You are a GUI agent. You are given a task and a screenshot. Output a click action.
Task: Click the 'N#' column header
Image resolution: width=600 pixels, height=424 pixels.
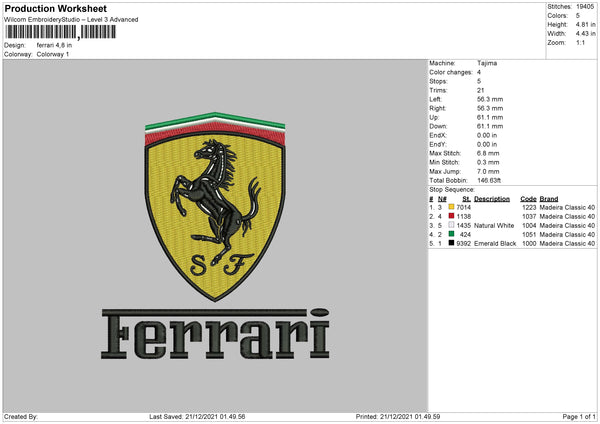(442, 199)
